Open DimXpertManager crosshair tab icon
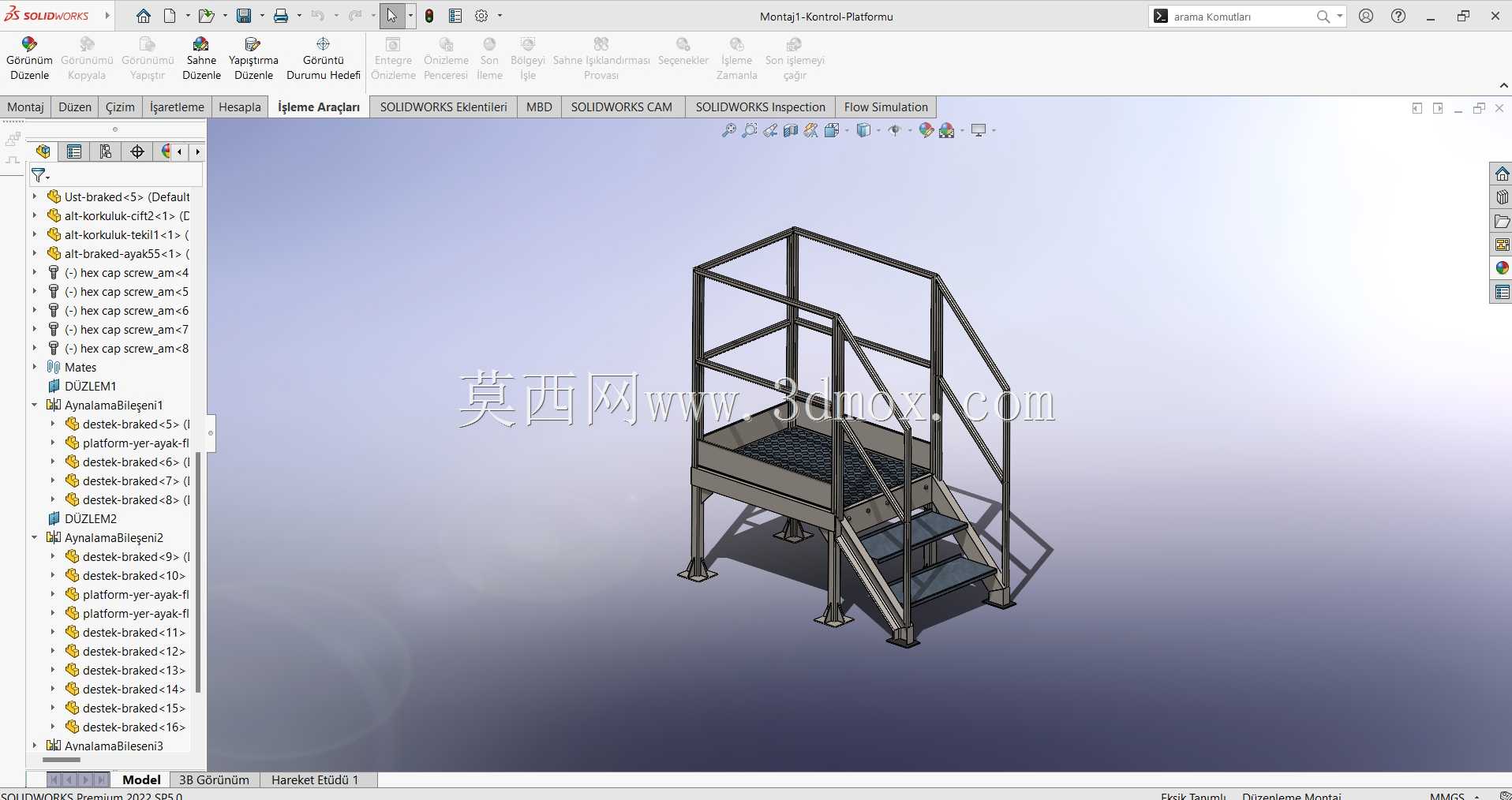 pos(137,151)
